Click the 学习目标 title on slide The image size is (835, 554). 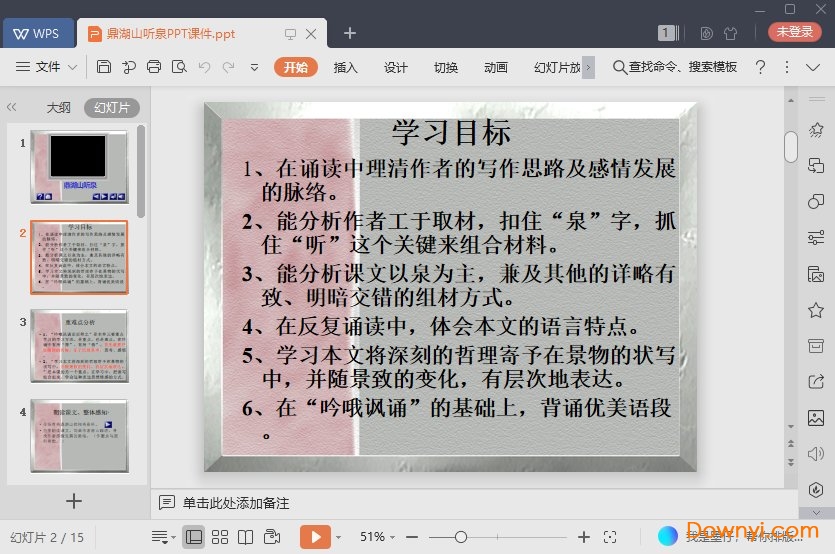click(x=452, y=133)
